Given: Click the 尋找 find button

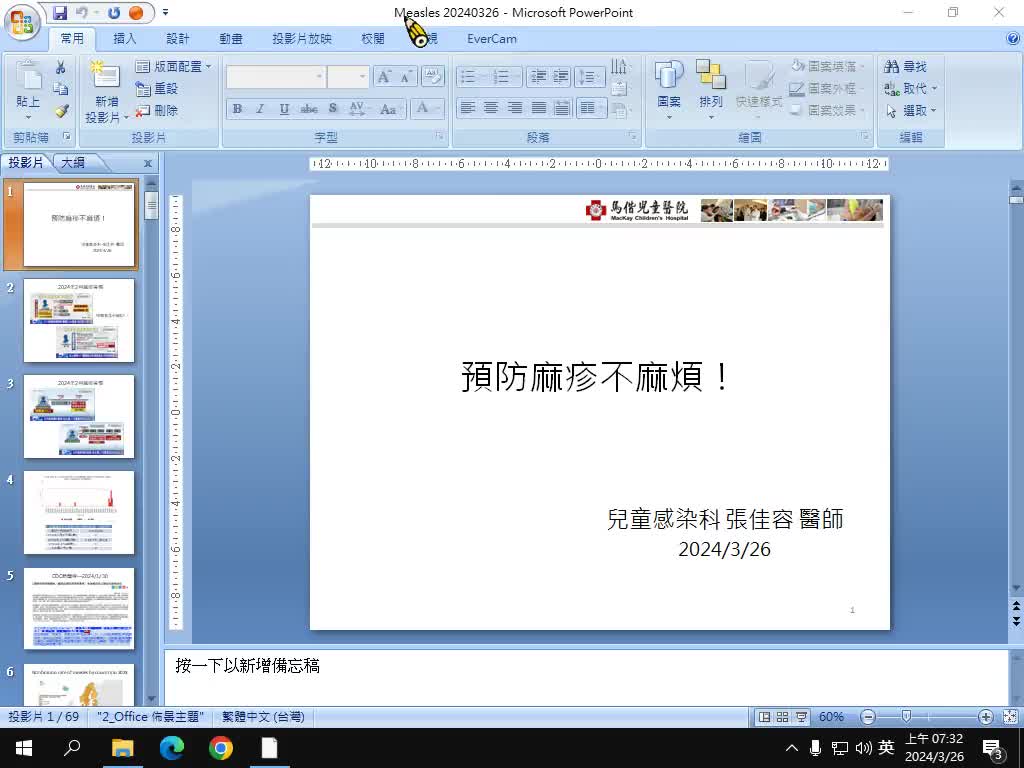Looking at the screenshot, I should 906,66.
